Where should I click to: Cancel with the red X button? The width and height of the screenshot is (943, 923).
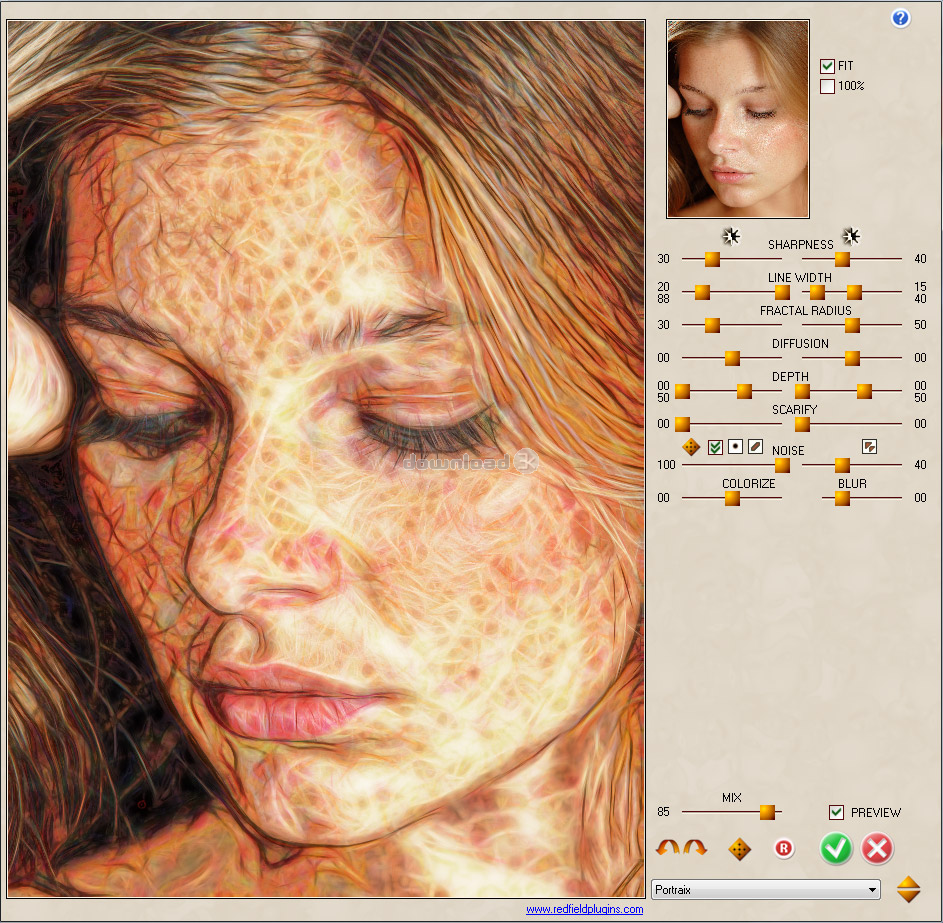tap(877, 848)
